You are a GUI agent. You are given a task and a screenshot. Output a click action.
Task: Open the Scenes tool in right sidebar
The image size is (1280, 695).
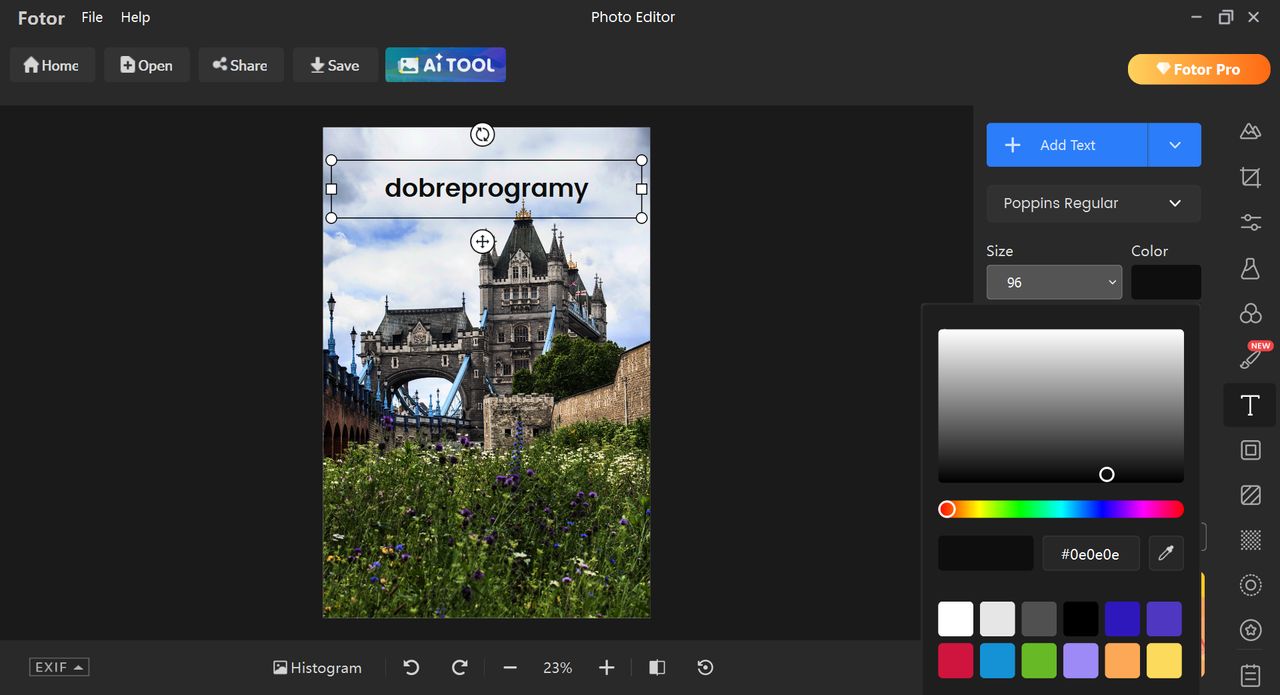1250,132
